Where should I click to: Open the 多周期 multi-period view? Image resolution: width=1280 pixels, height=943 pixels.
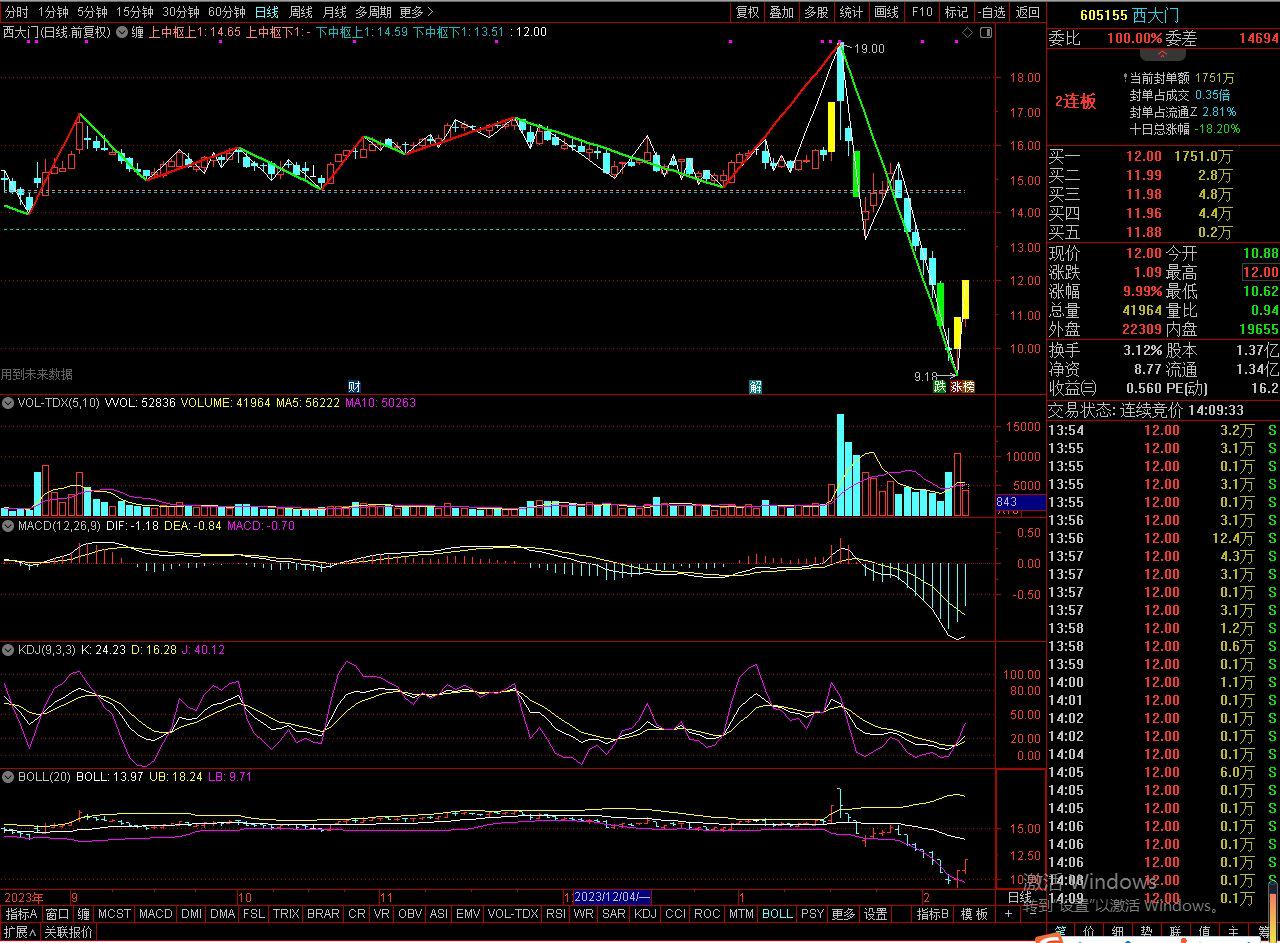point(373,12)
